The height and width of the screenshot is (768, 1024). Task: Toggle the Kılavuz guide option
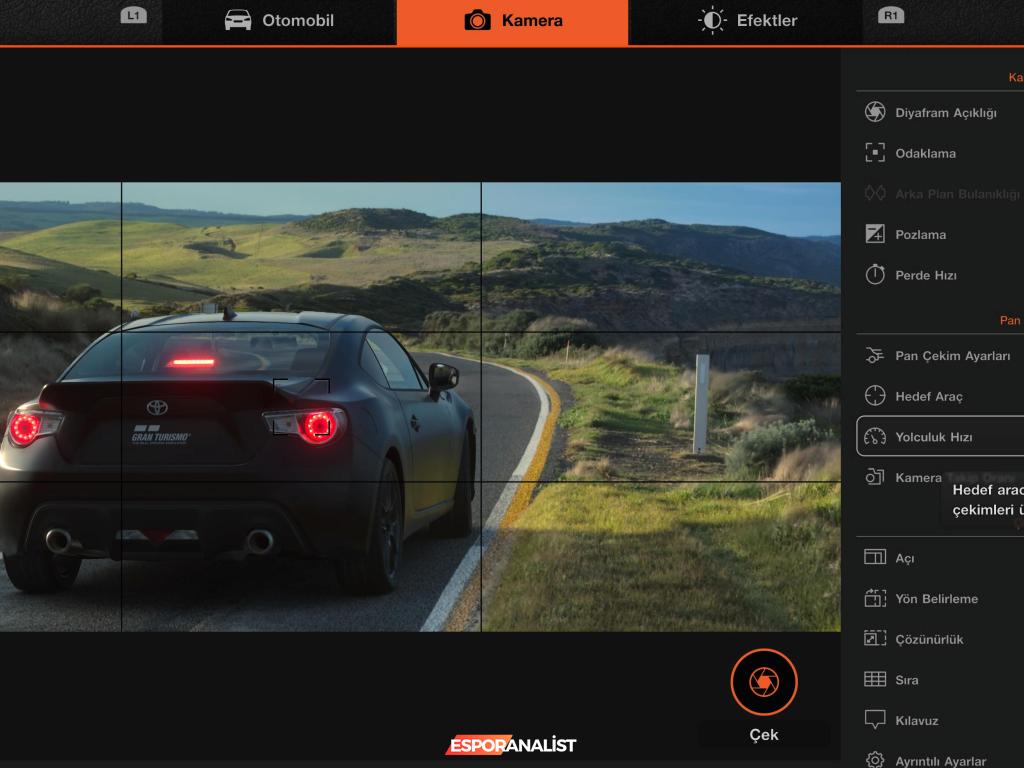tap(916, 720)
